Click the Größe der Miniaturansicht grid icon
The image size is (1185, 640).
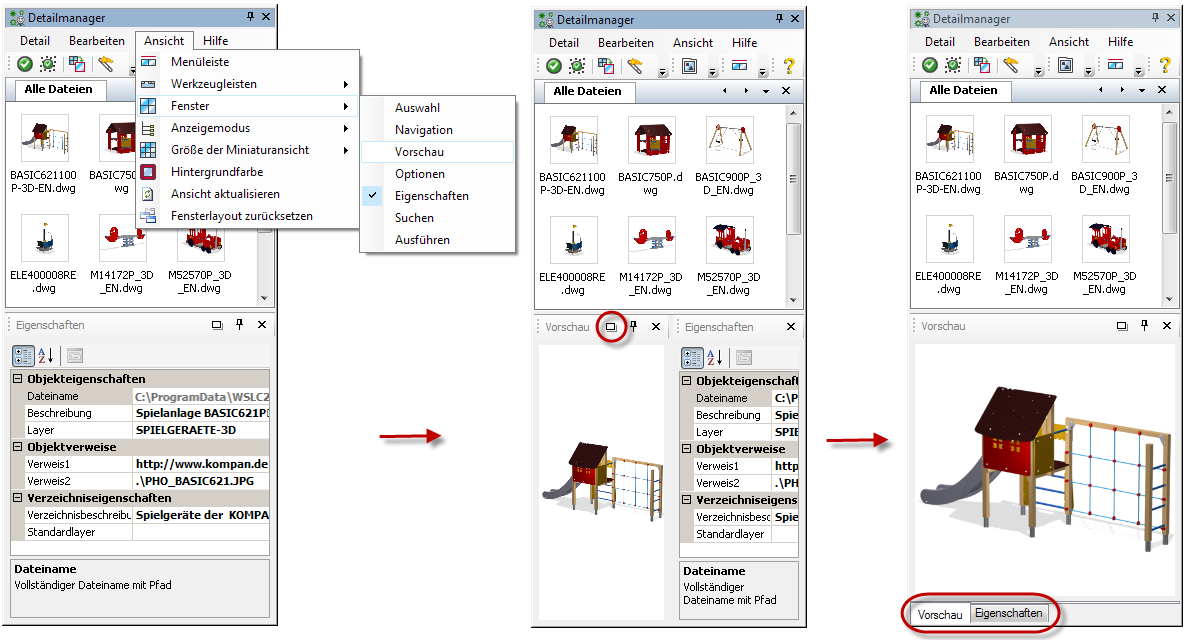[x=148, y=150]
